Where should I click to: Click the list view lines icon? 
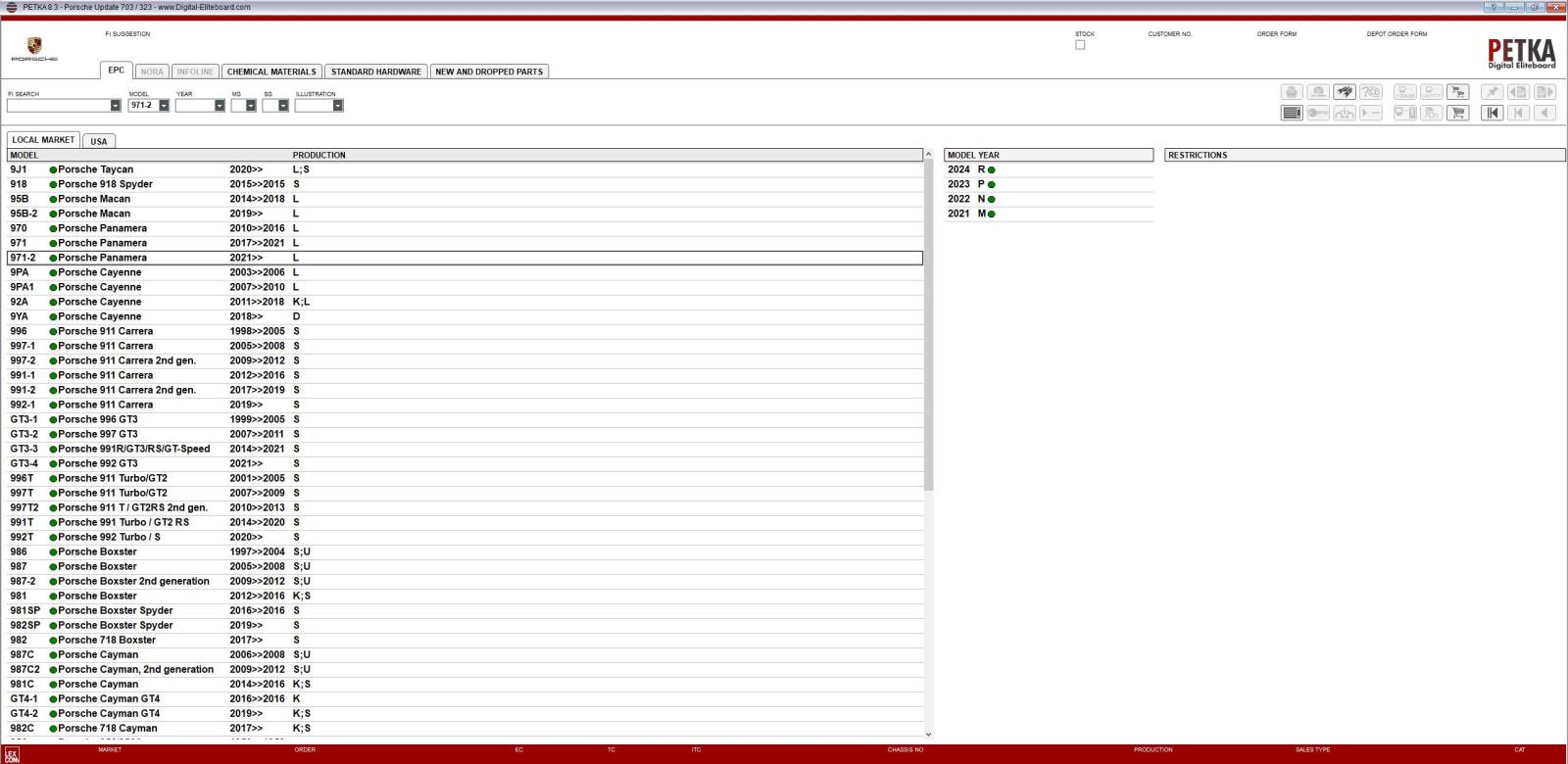1292,113
